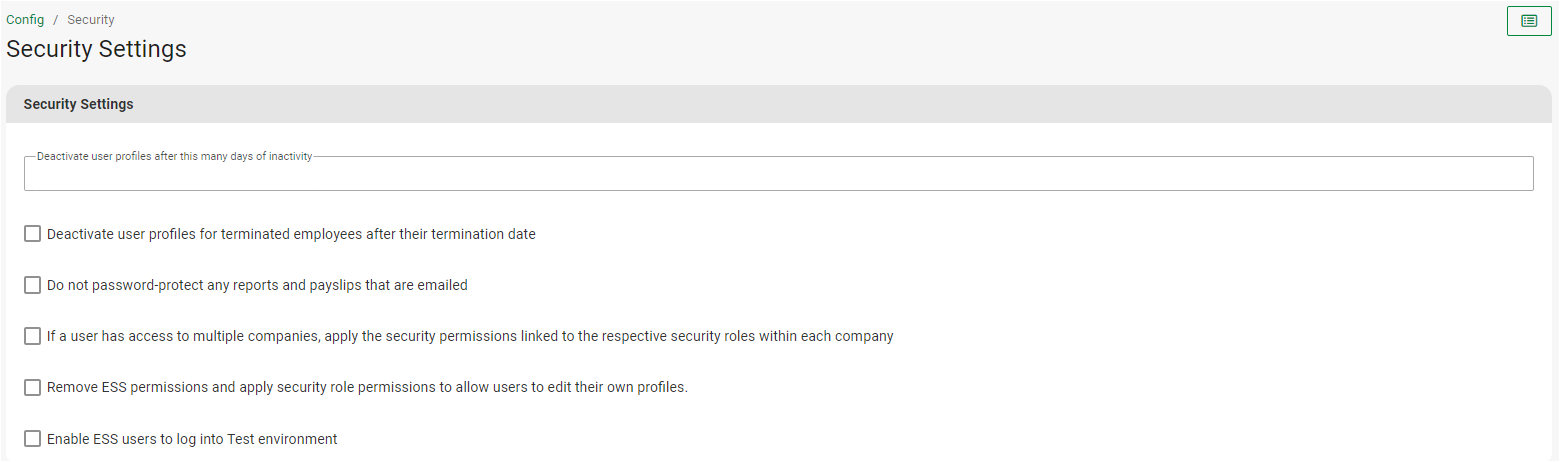The width and height of the screenshot is (1560, 462).
Task: Tick the terminated employees deactivation checkbox
Action: (x=33, y=234)
